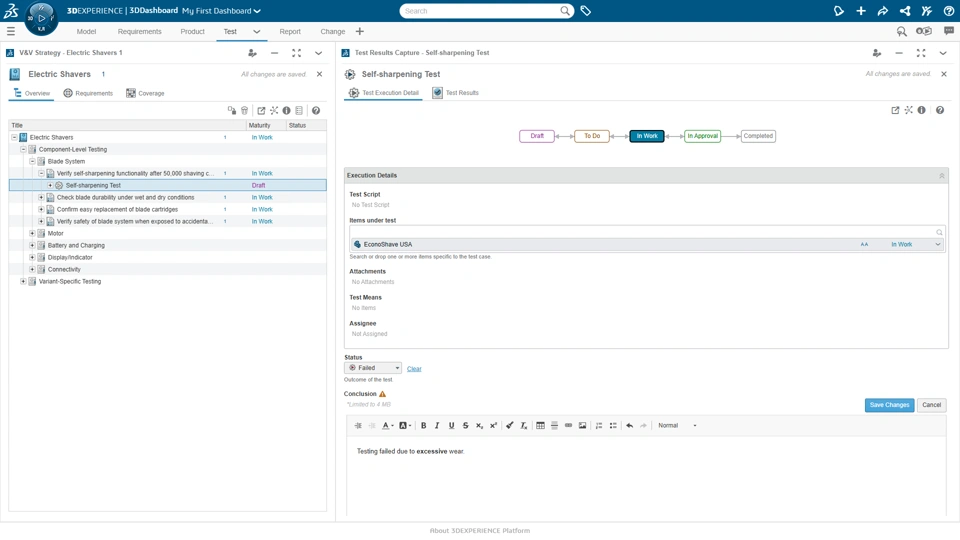
Task: Insert an image in Conclusion editor
Action: [x=582, y=426]
